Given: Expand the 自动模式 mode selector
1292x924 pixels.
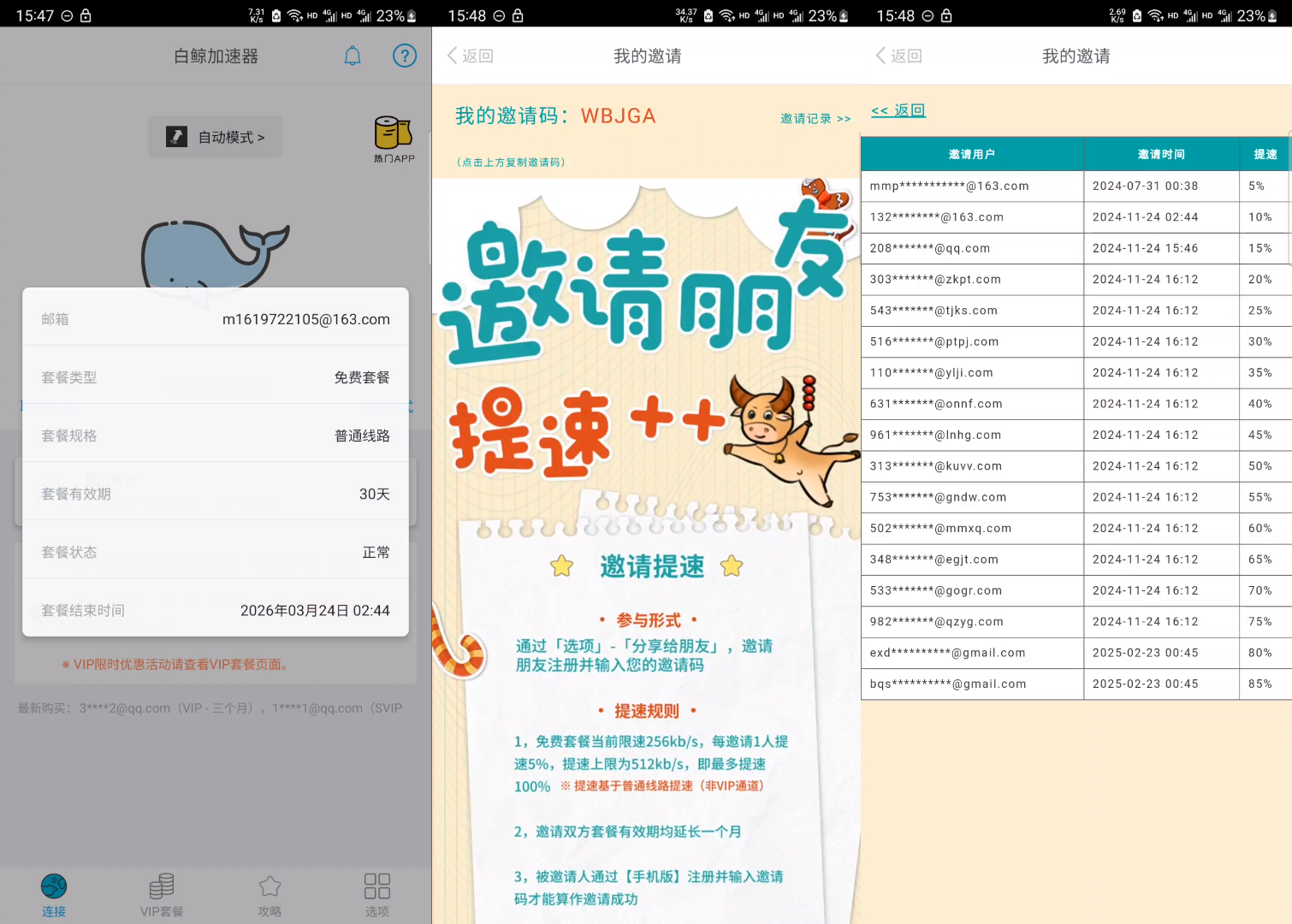Looking at the screenshot, I should click(216, 137).
